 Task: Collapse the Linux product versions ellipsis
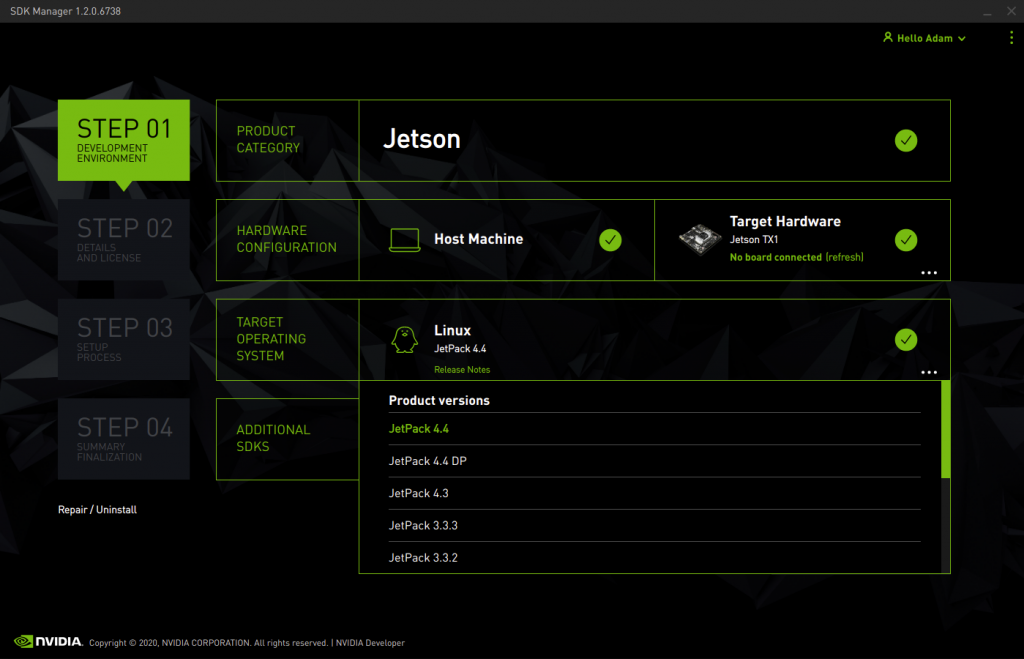[x=928, y=372]
